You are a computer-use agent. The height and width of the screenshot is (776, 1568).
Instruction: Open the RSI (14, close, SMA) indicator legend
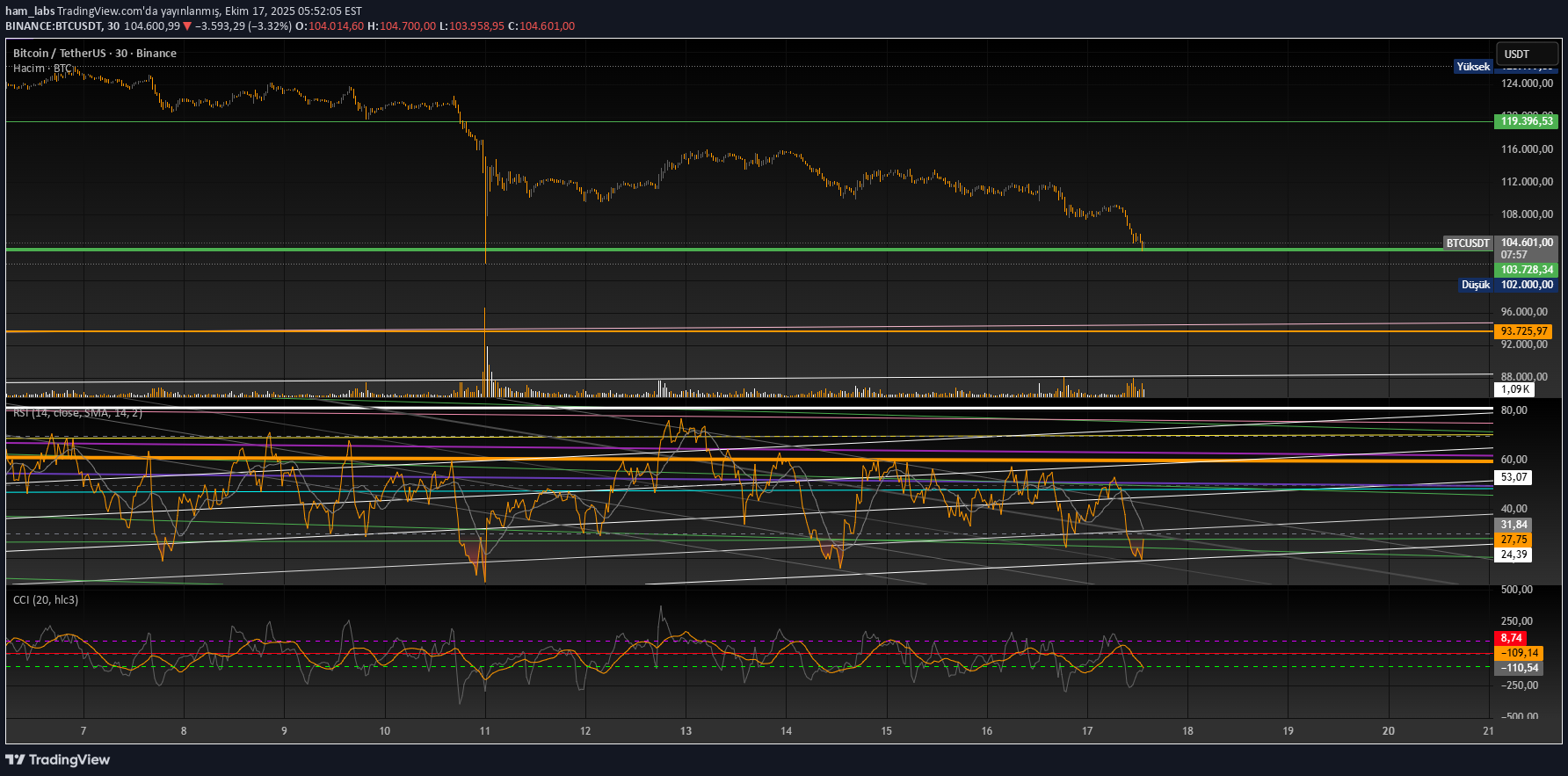(77, 413)
